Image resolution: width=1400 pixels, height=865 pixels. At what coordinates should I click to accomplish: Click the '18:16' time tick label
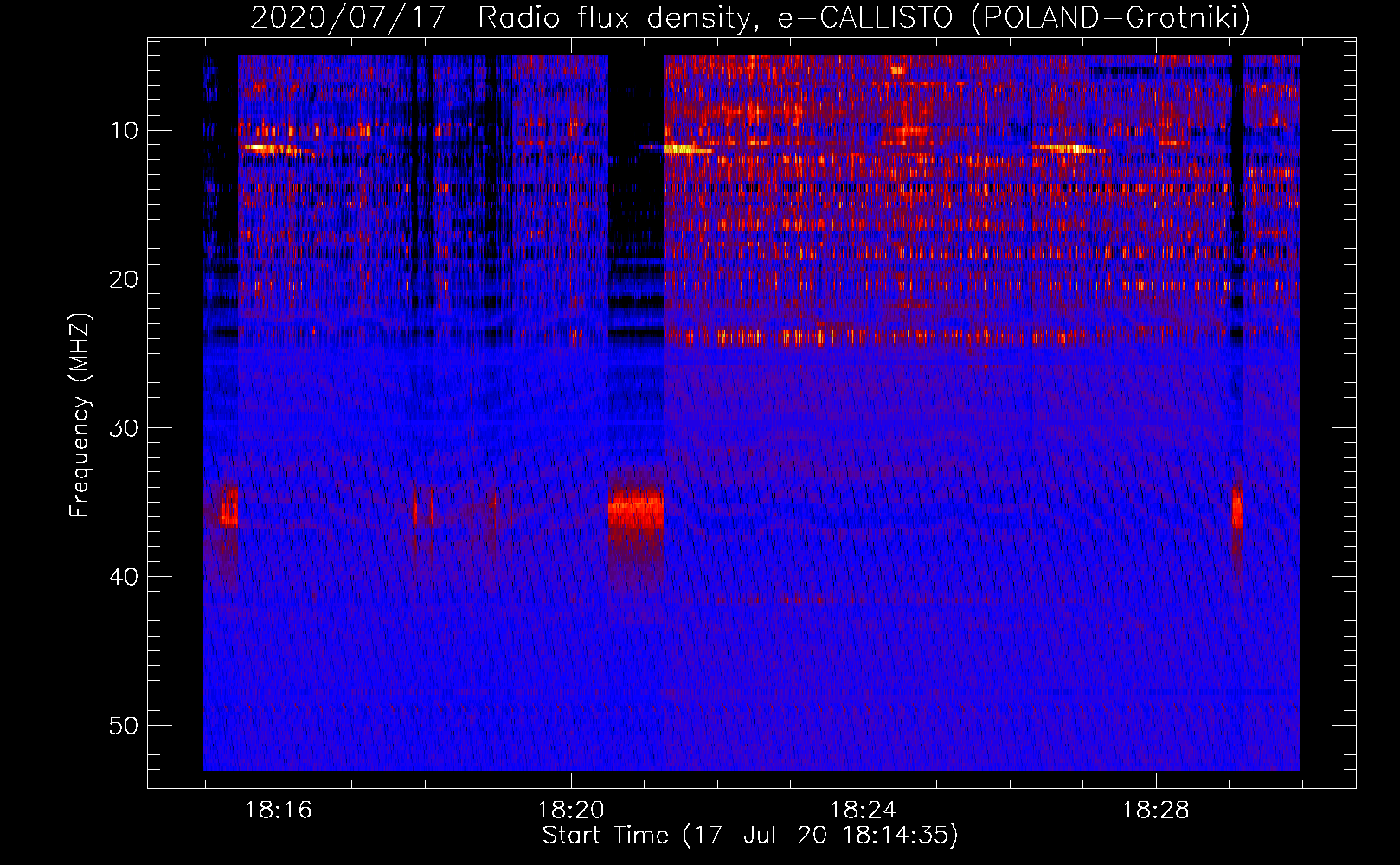point(279,811)
